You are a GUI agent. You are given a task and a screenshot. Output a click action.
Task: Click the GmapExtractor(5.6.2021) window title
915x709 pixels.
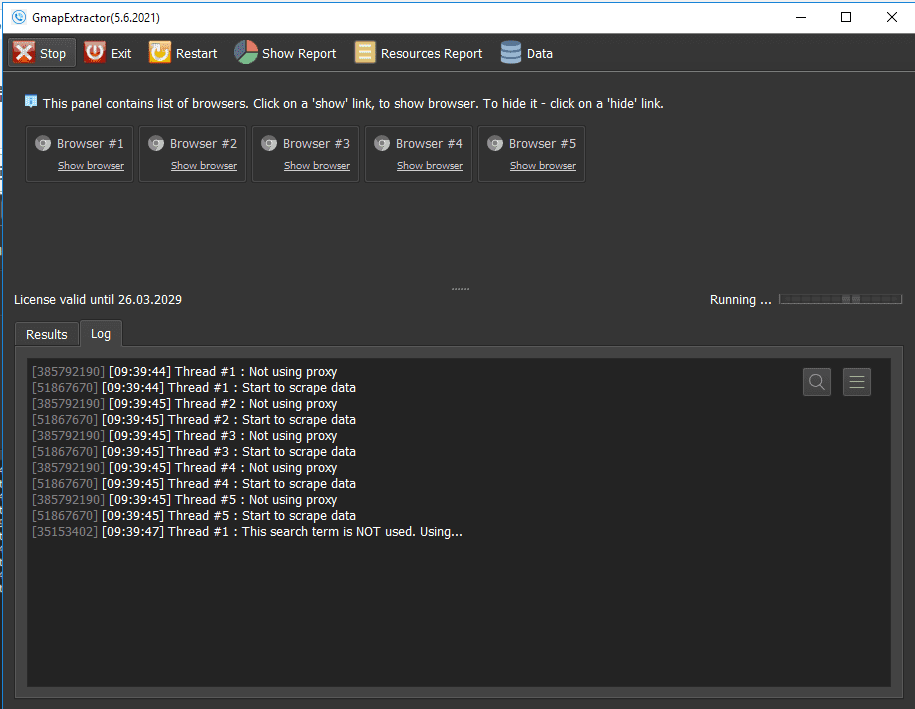(x=96, y=18)
